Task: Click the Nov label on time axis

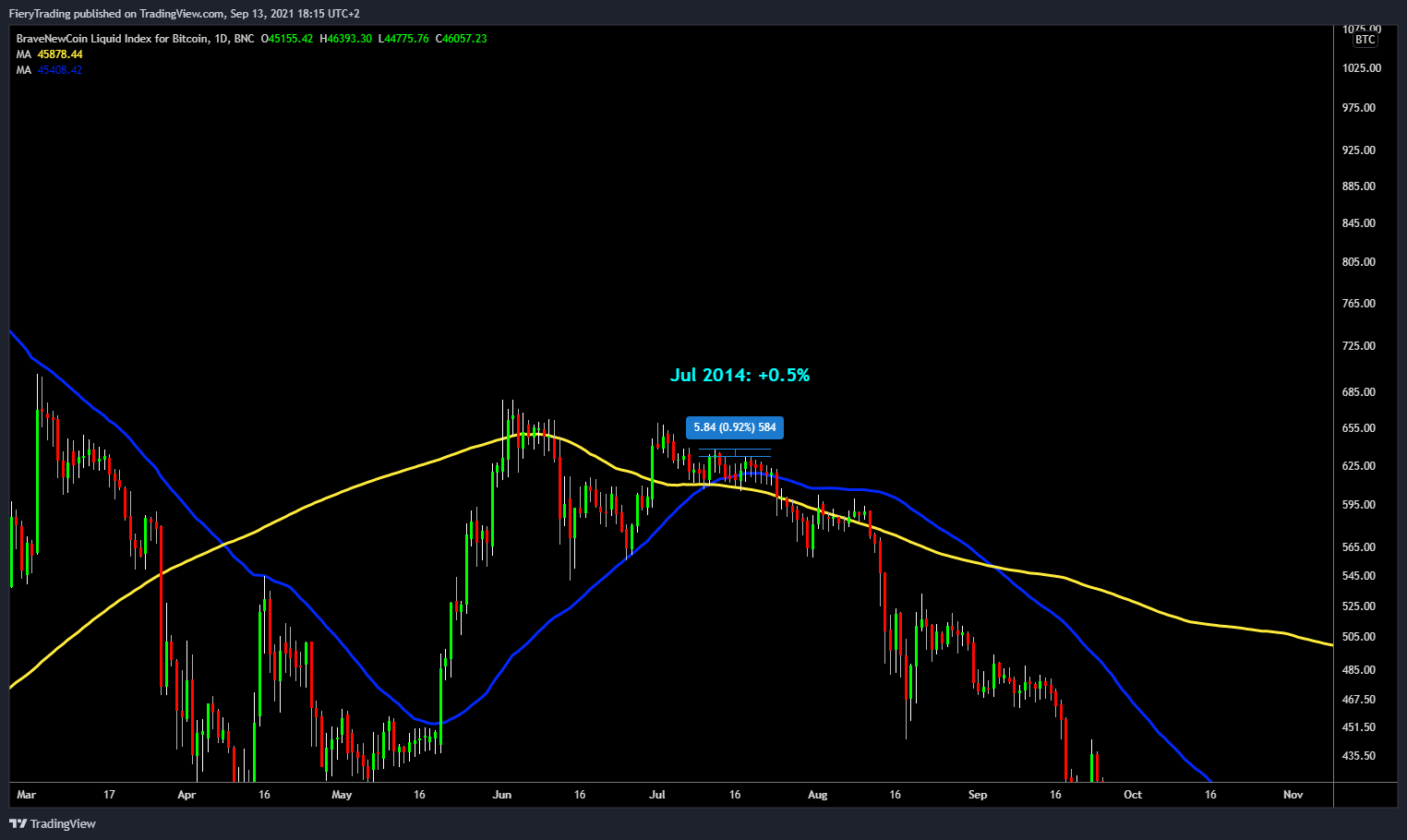Action: (1293, 795)
